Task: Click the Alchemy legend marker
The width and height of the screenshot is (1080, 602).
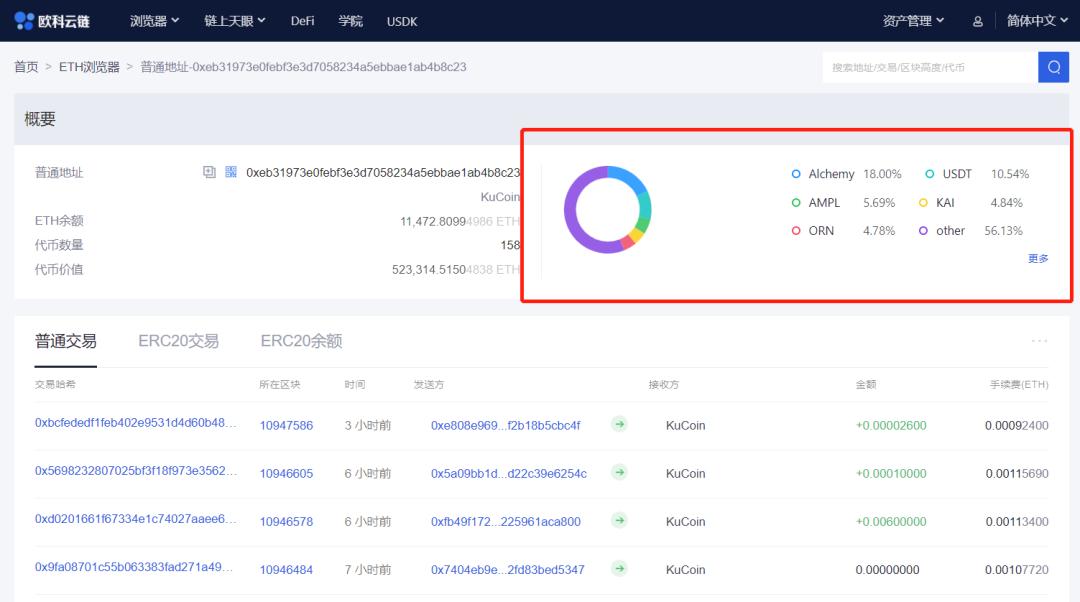Action: (796, 174)
